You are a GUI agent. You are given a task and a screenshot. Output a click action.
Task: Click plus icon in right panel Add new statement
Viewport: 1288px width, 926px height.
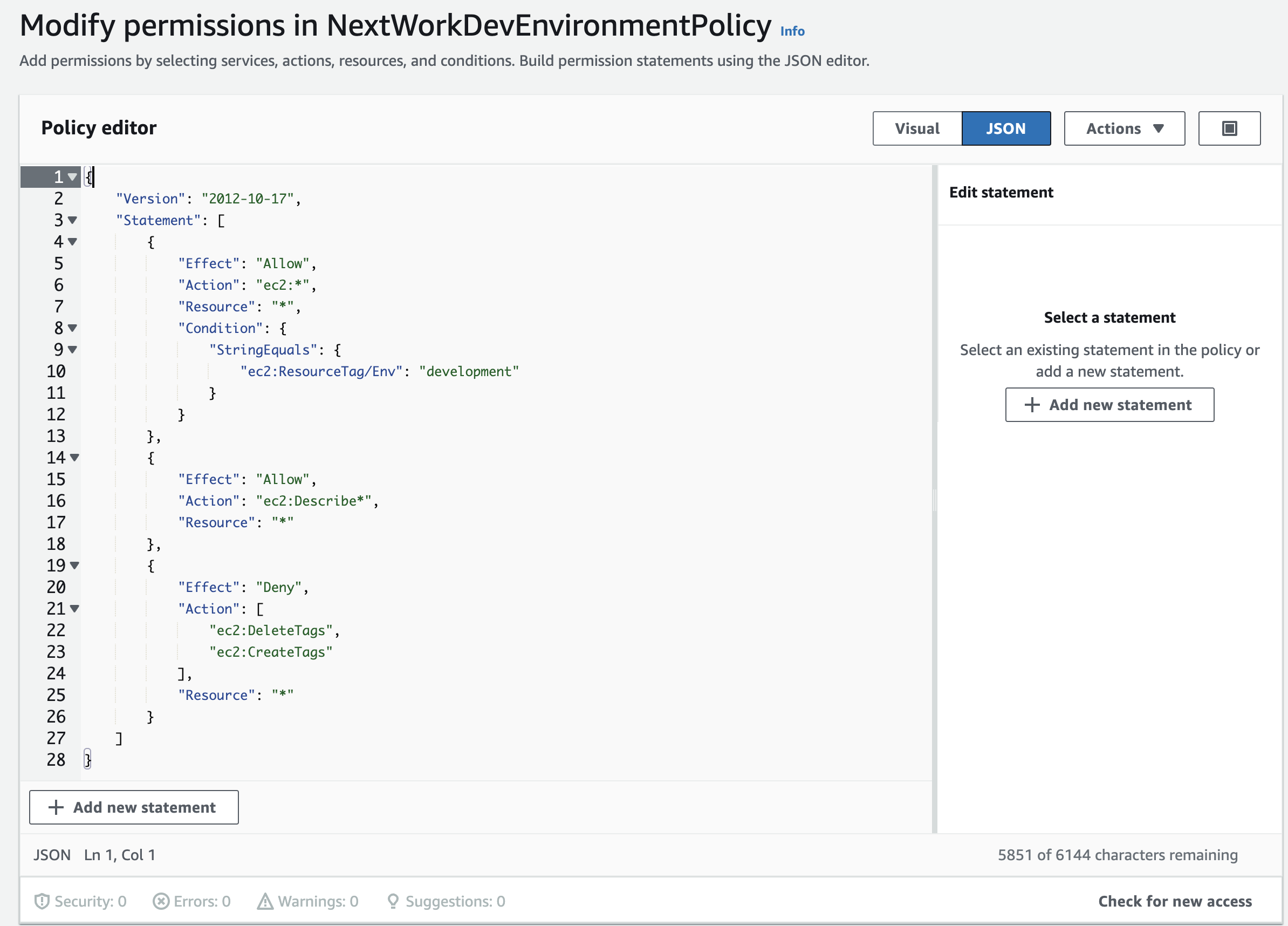coord(1031,405)
